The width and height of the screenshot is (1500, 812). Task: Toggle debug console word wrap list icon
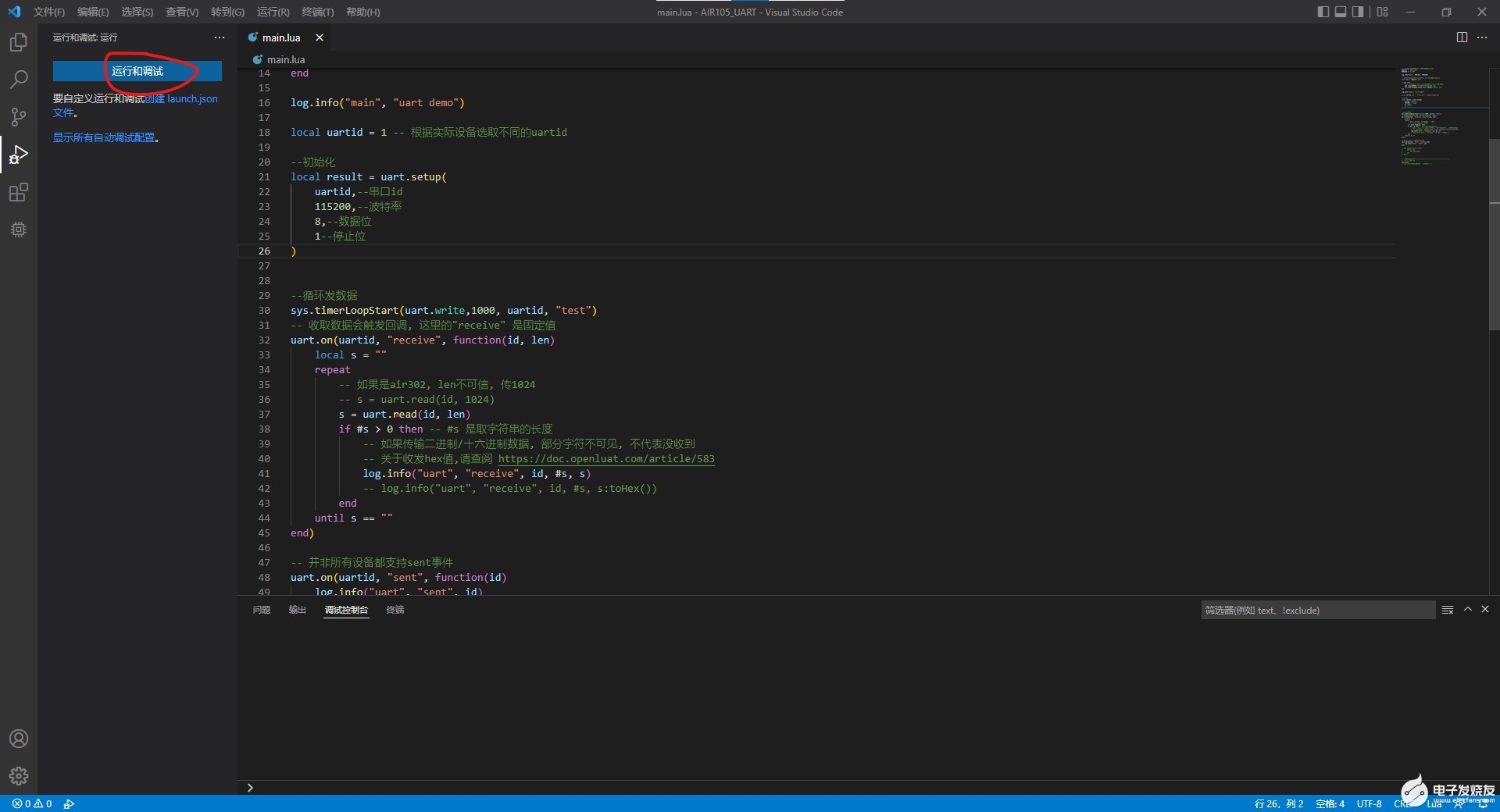1448,610
